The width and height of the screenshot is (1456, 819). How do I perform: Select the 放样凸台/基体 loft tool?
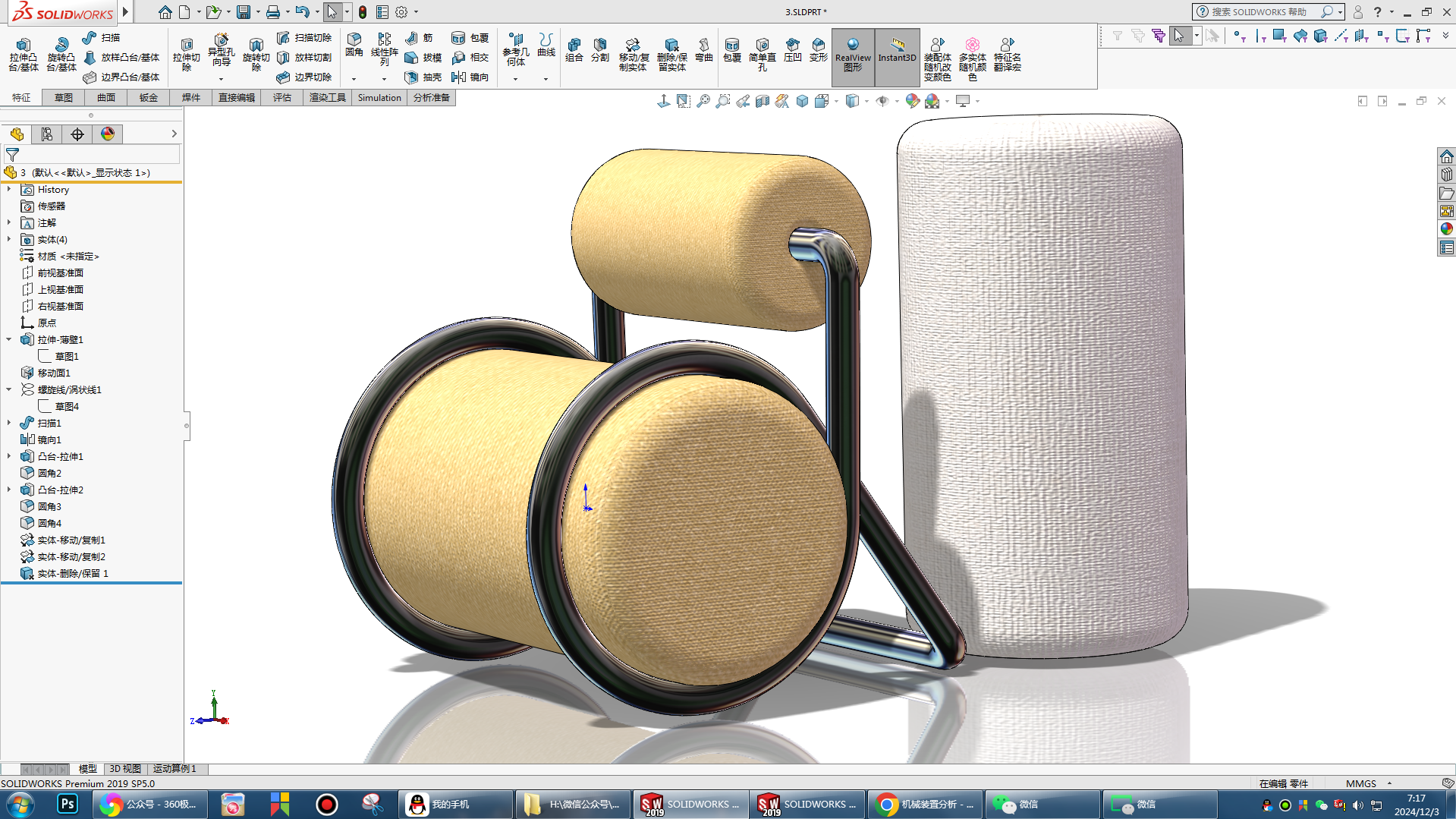coord(121,58)
